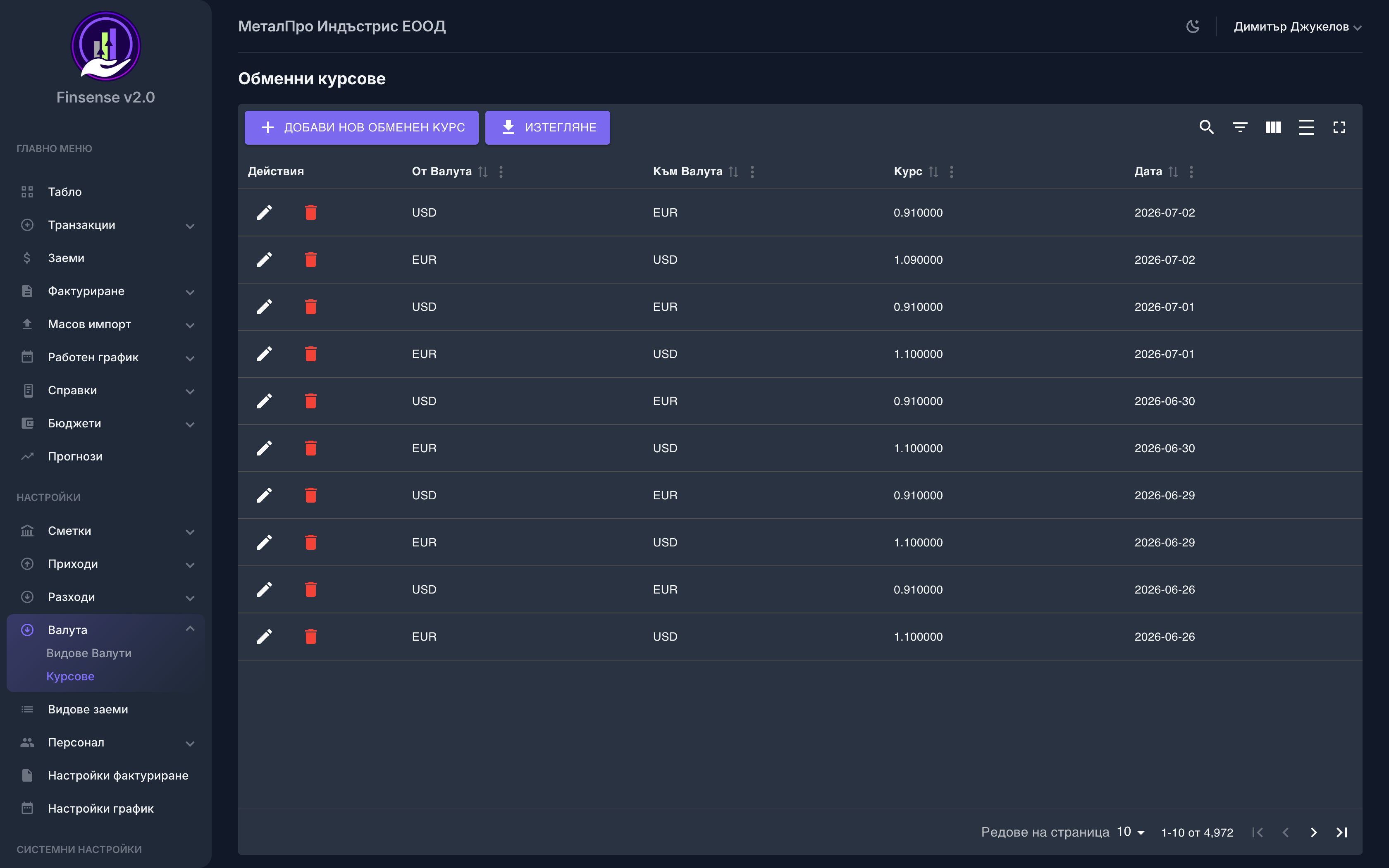1389x868 pixels.
Task: Jump to last page arrow
Action: tap(1341, 832)
